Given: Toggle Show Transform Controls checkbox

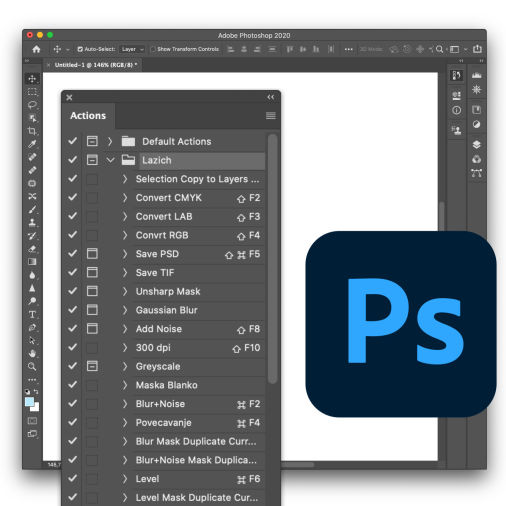Looking at the screenshot, I should tap(153, 49).
